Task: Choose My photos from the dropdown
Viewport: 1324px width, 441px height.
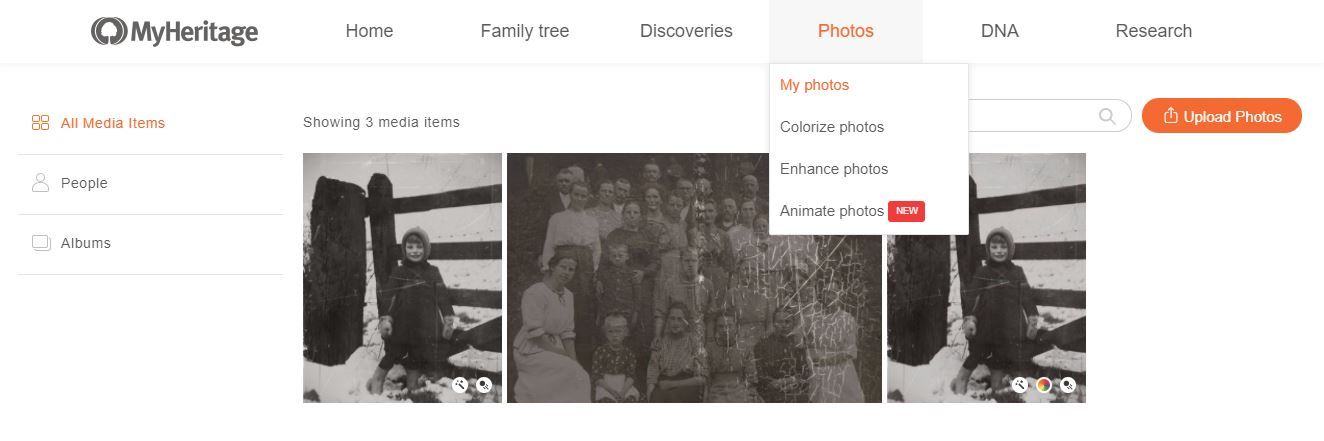Action: tap(814, 85)
